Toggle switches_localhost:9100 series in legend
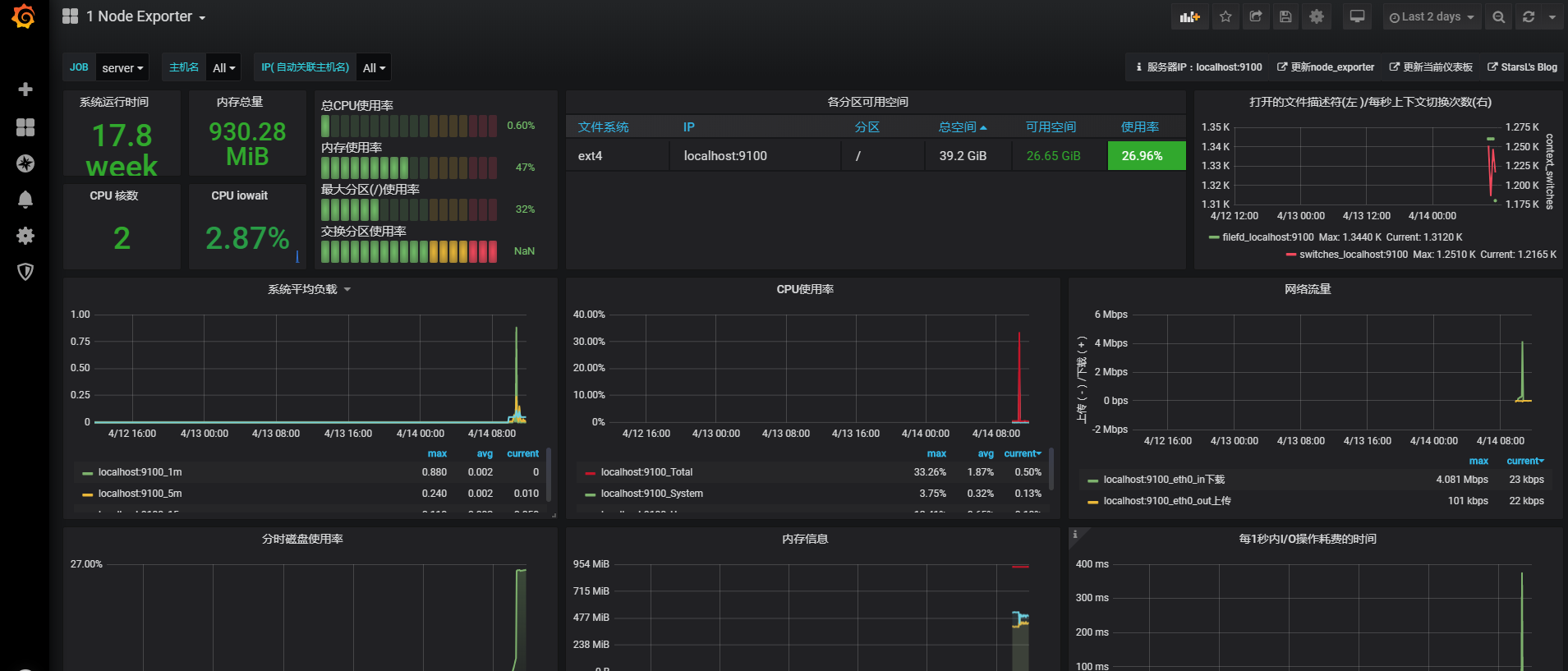 [1354, 255]
